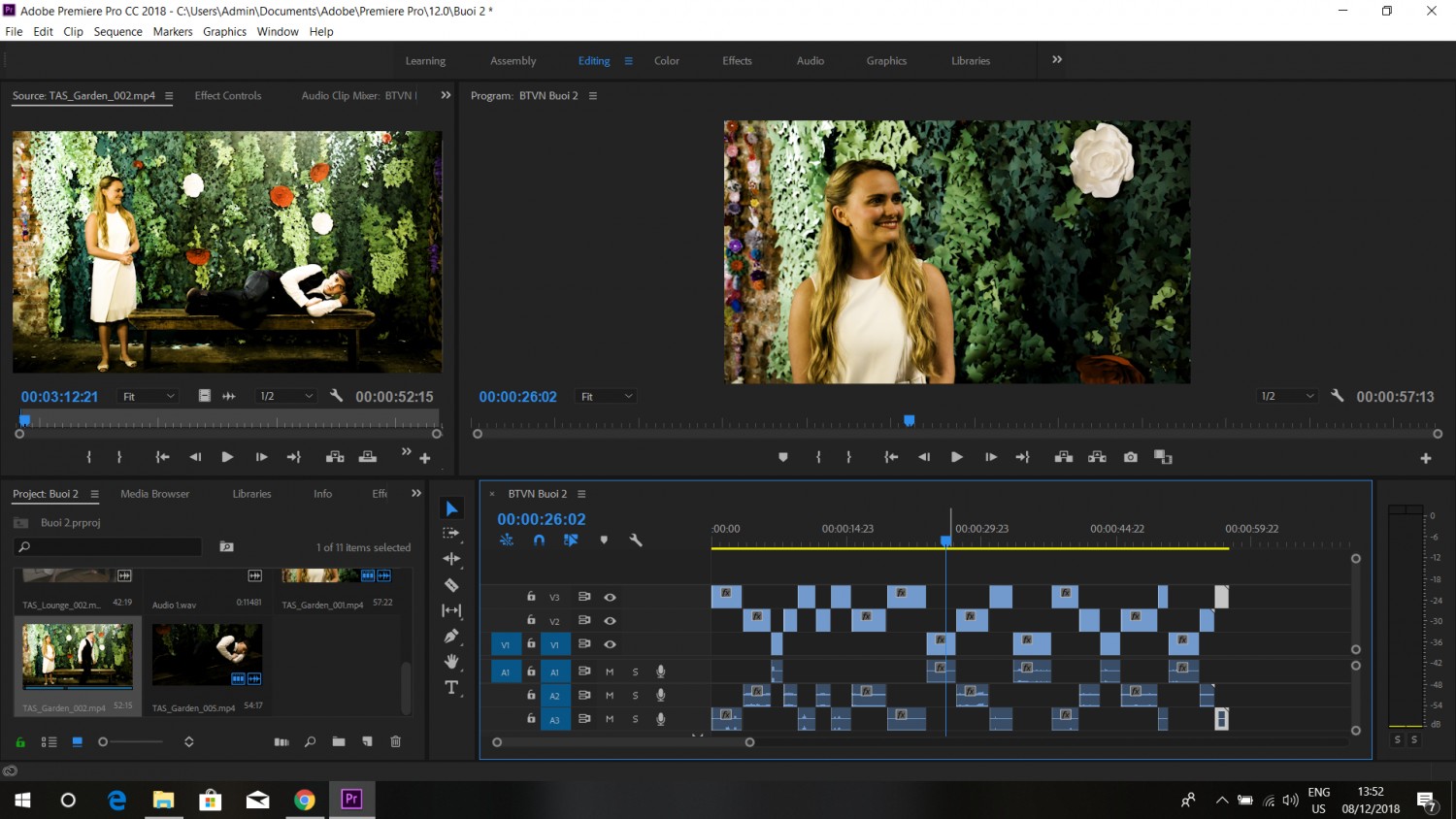Delete item with Project panel trash icon
Image resolution: width=1456 pixels, height=819 pixels.
click(396, 741)
